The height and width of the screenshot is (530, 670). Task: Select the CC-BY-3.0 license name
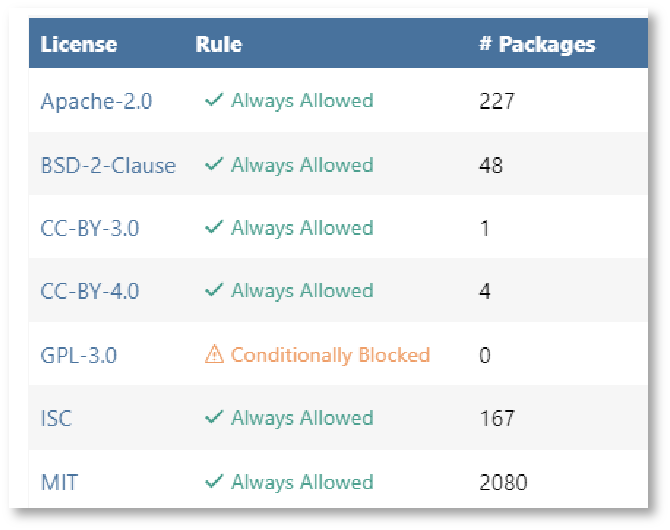point(90,228)
